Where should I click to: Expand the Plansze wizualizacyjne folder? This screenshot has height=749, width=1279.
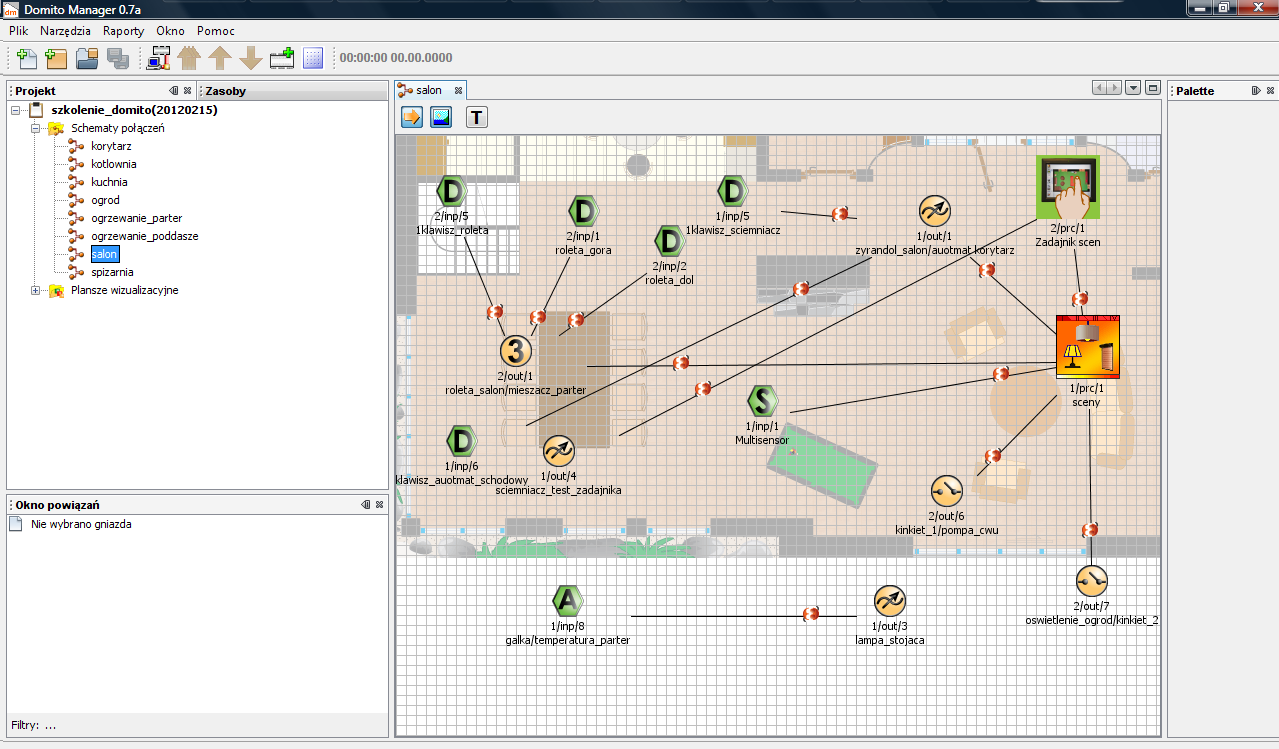(36, 290)
